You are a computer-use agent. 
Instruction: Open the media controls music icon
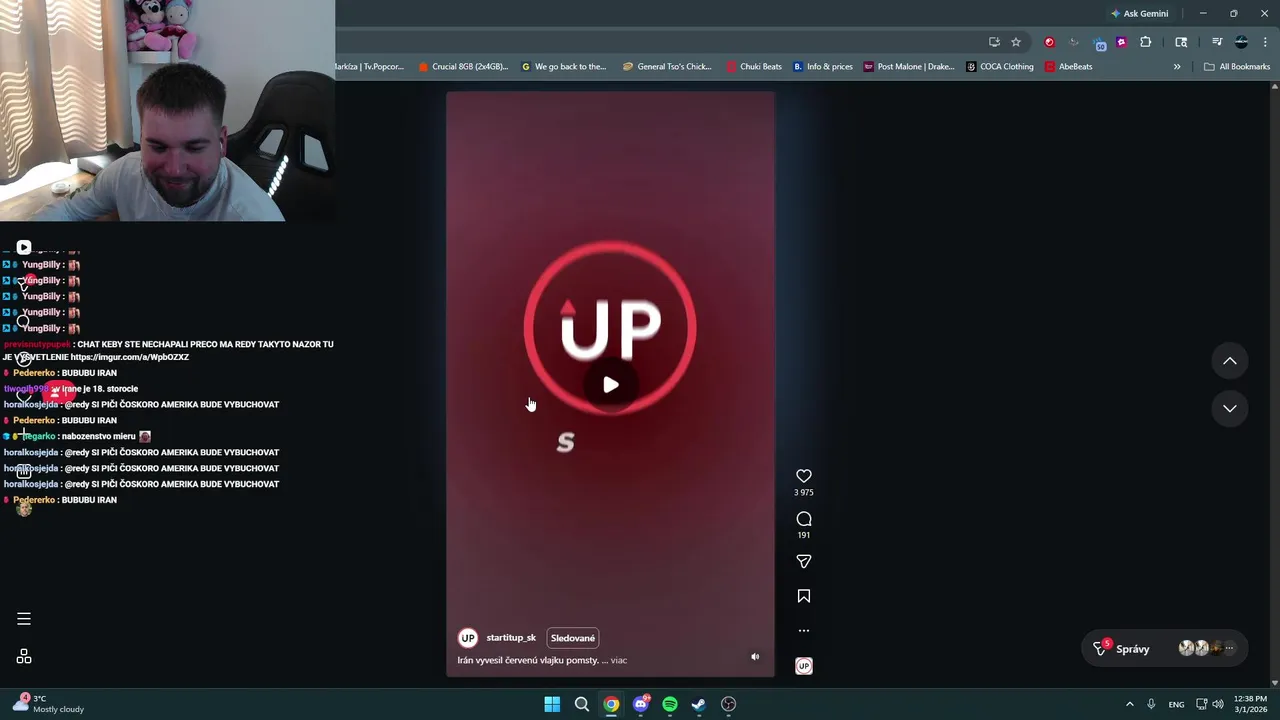click(1217, 42)
